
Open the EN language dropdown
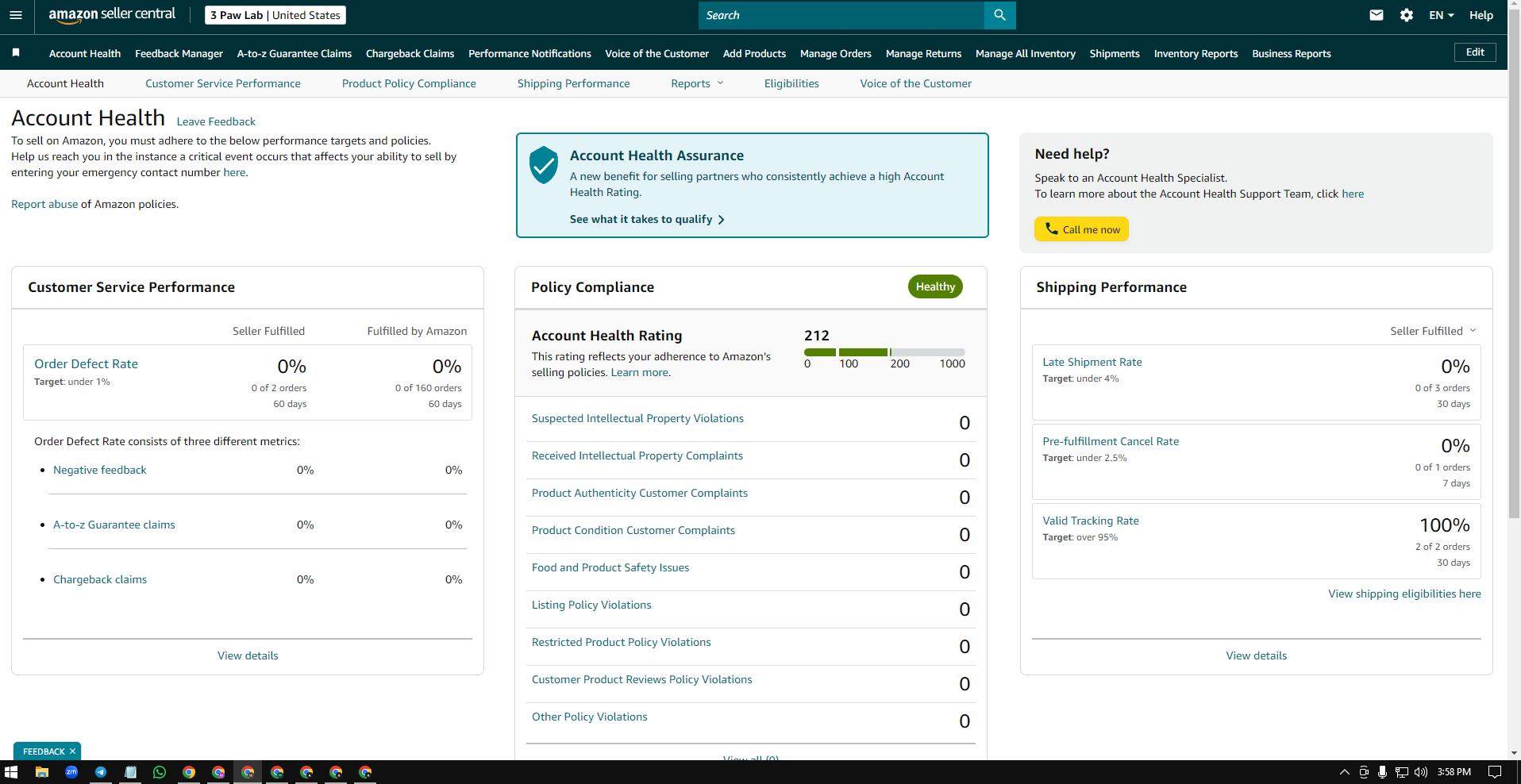[x=1442, y=15]
